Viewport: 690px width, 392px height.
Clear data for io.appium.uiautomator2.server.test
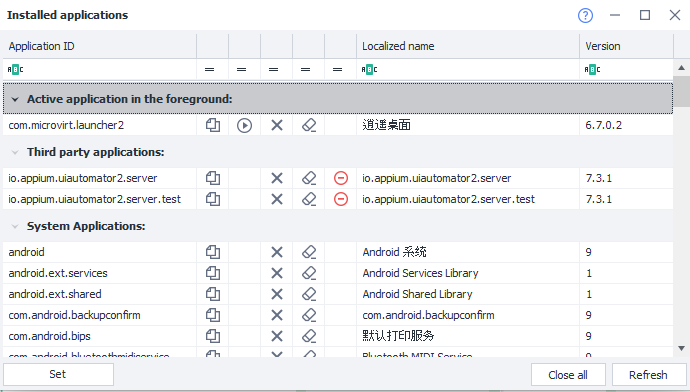[x=309, y=199]
